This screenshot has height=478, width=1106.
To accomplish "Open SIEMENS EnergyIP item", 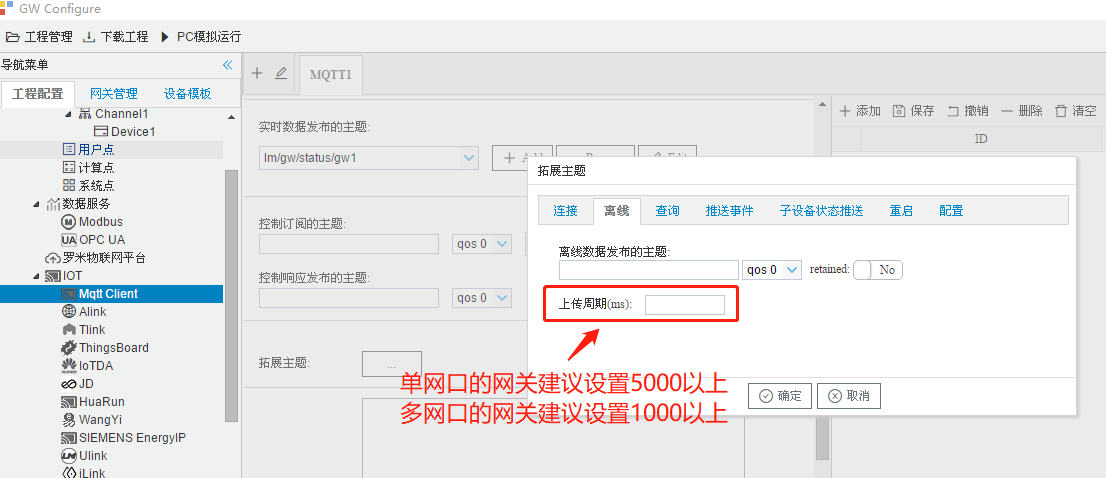I will [124, 438].
